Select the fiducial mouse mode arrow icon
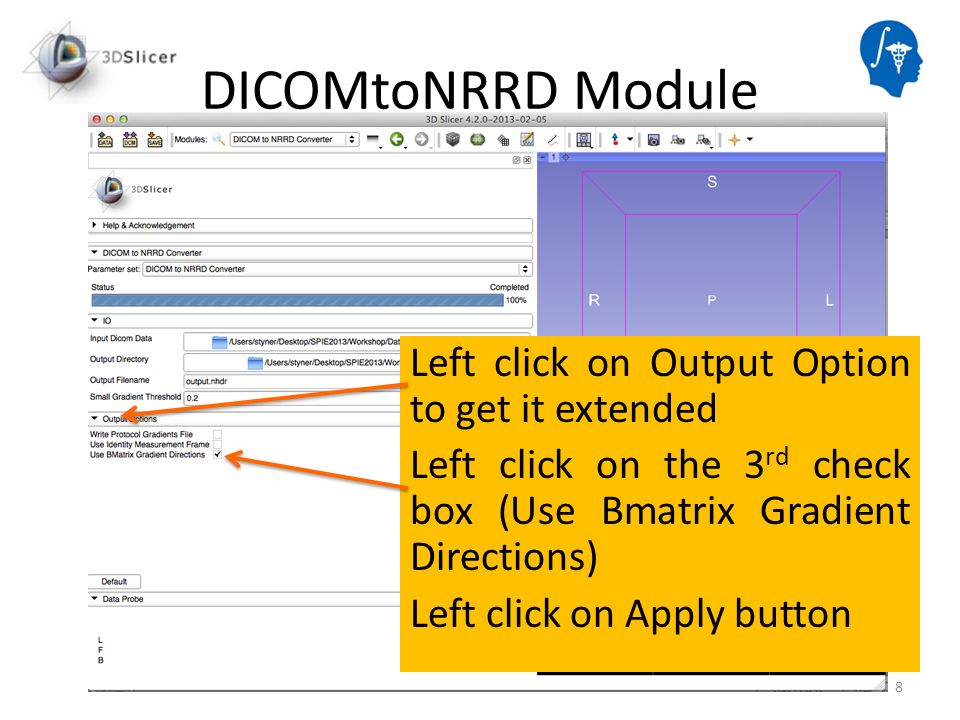This screenshot has height=720, width=960. 615,140
